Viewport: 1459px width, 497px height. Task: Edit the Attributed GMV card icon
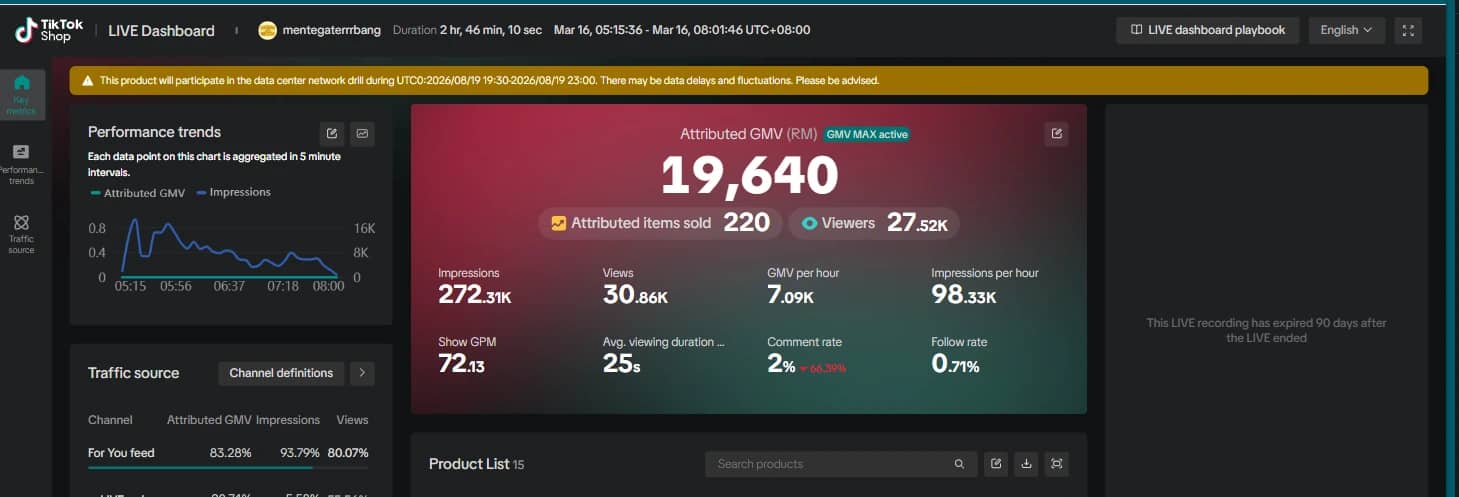[1056, 134]
